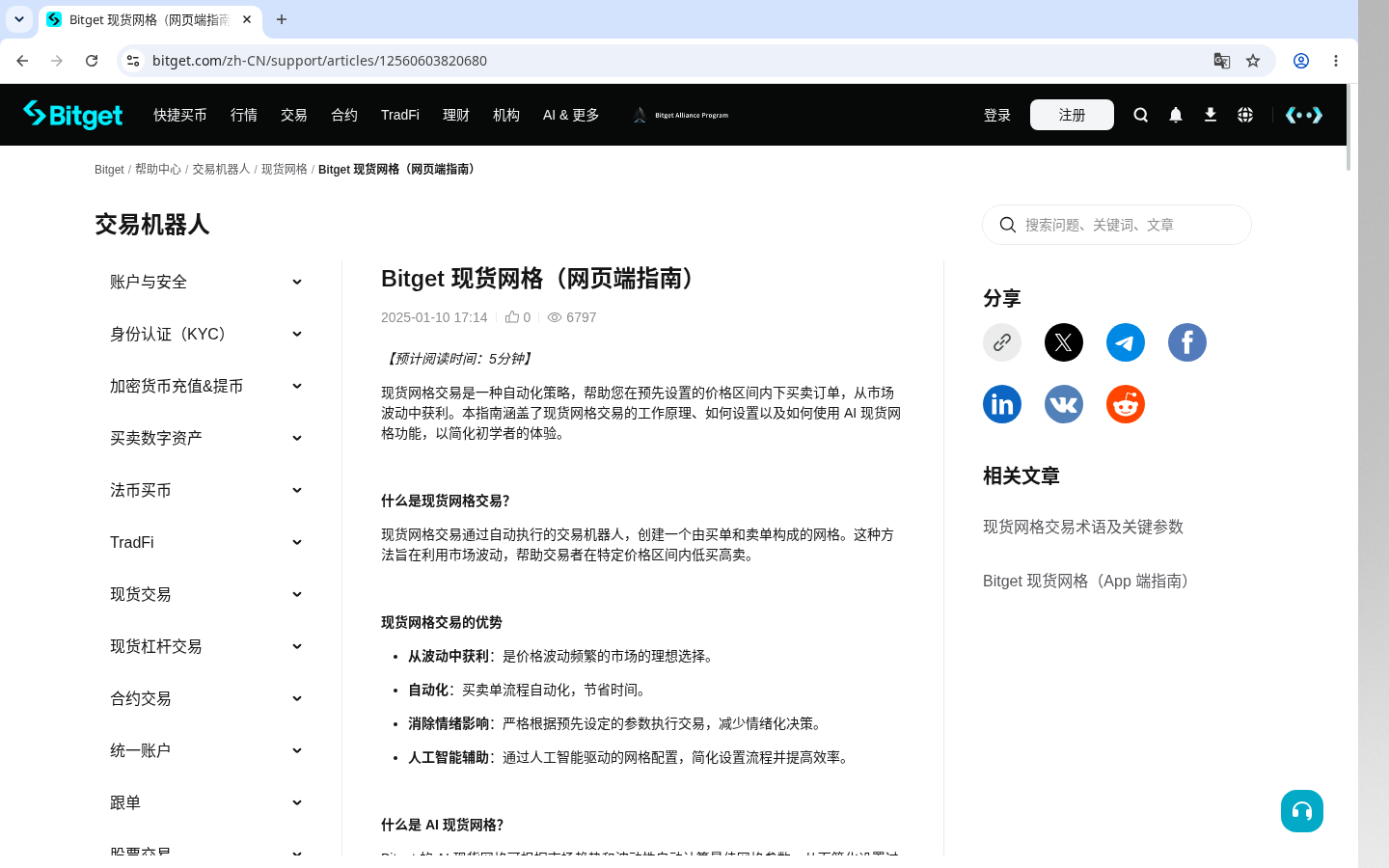
Task: Go to 现货网格 breadcrumb
Action: pyautogui.click(x=285, y=169)
